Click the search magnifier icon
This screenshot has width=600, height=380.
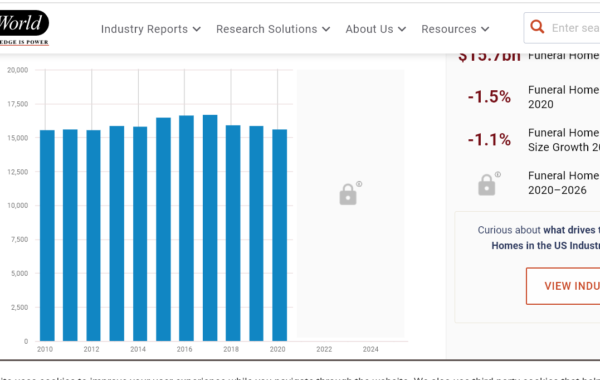(537, 27)
